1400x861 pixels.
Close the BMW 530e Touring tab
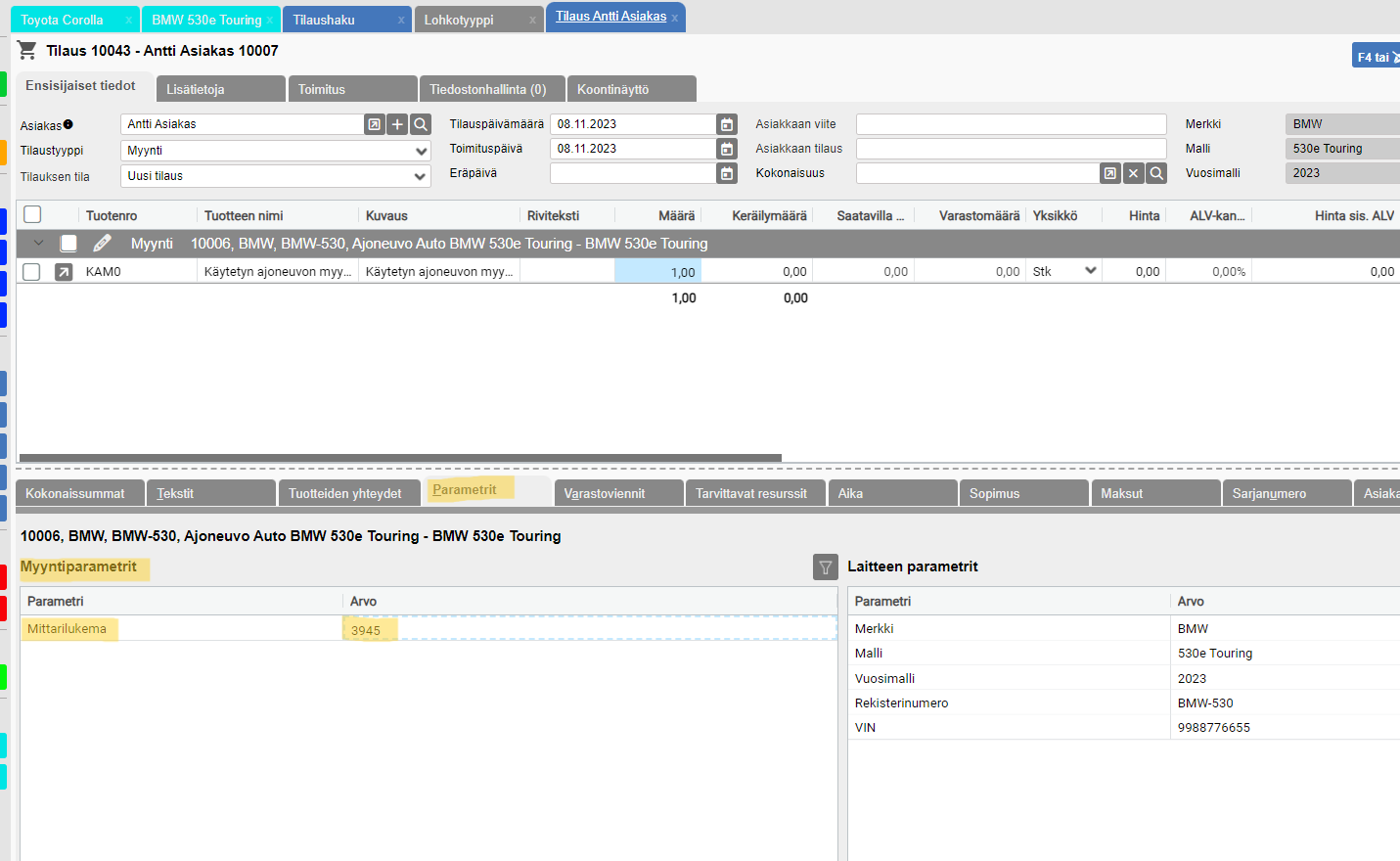pyautogui.click(x=270, y=20)
